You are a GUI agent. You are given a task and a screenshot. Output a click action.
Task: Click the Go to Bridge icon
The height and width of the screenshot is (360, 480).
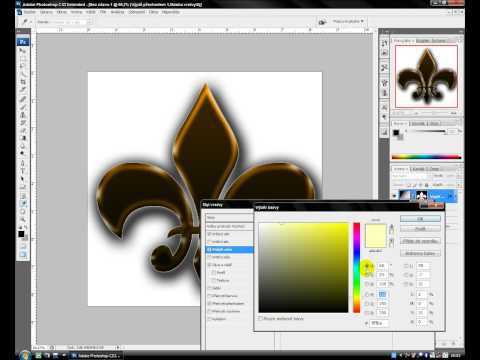322,22
